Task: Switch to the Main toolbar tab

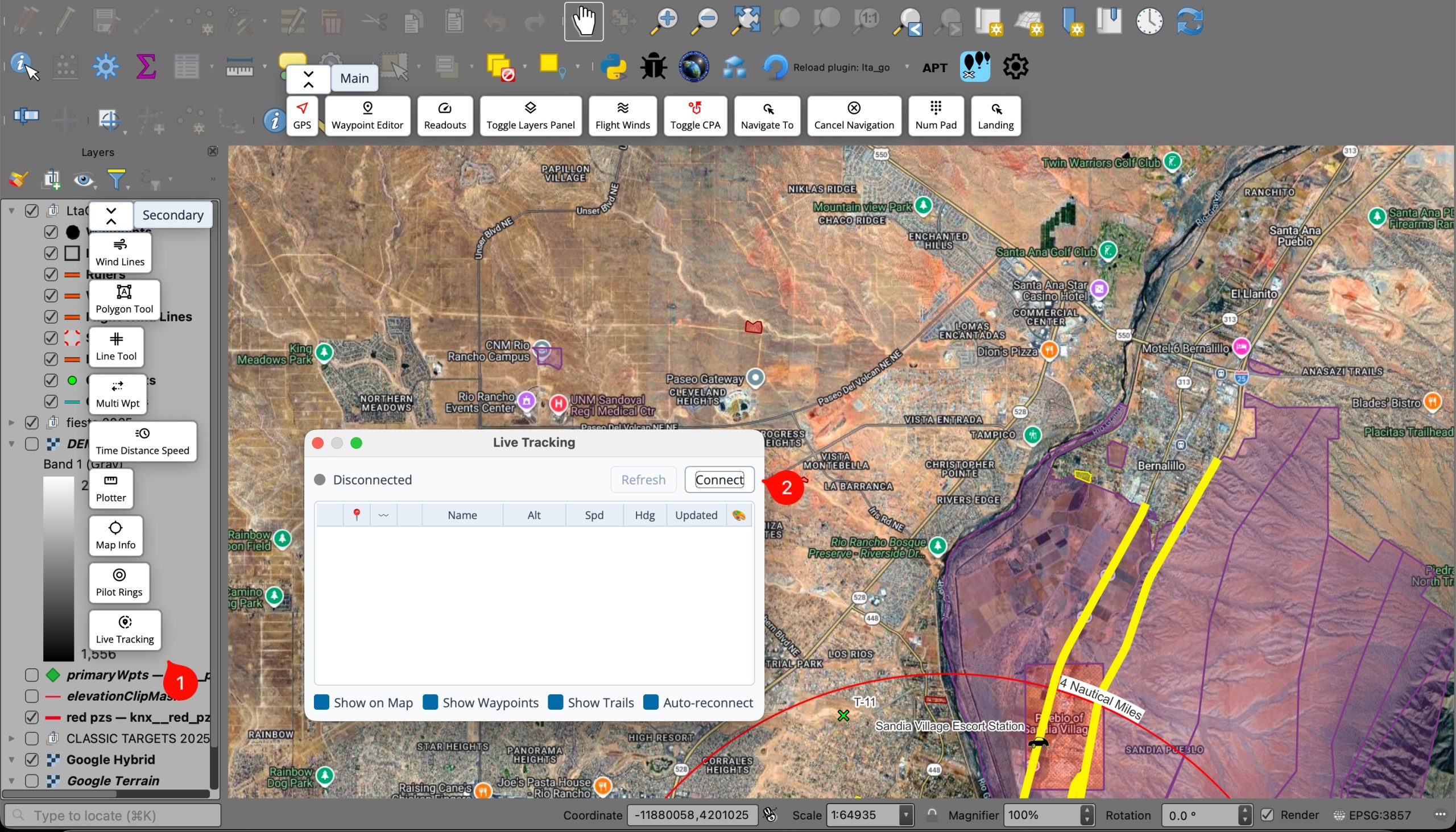Action: pos(354,78)
